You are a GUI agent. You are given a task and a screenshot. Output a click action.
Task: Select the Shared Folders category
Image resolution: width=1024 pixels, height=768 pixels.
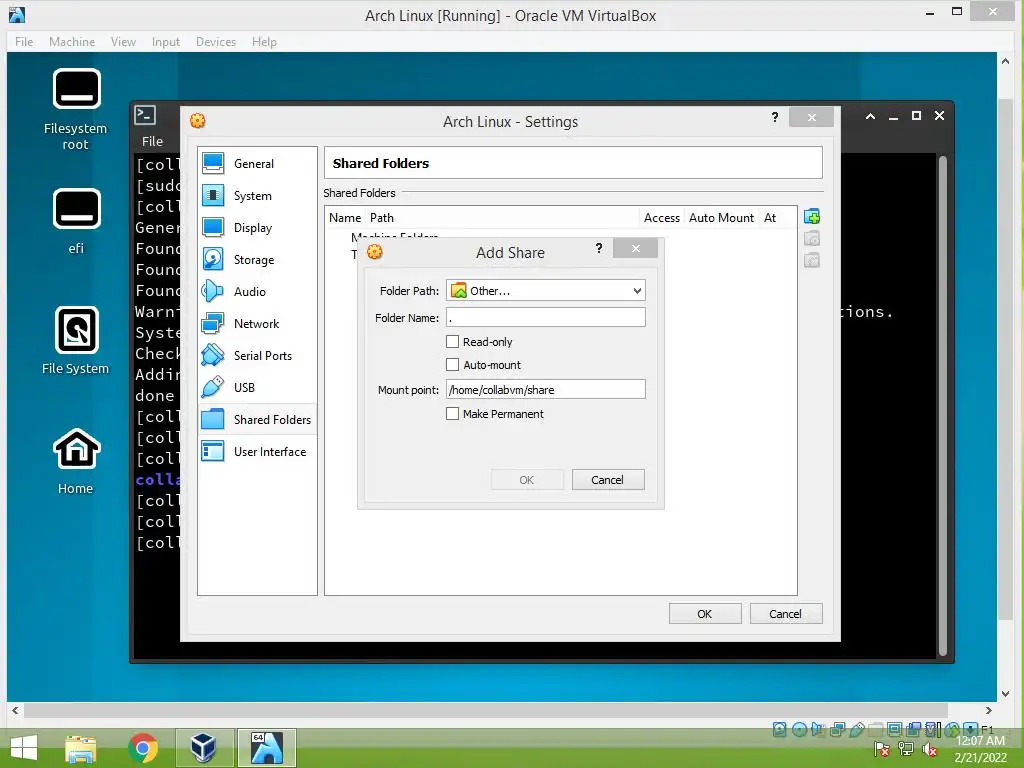(x=257, y=420)
